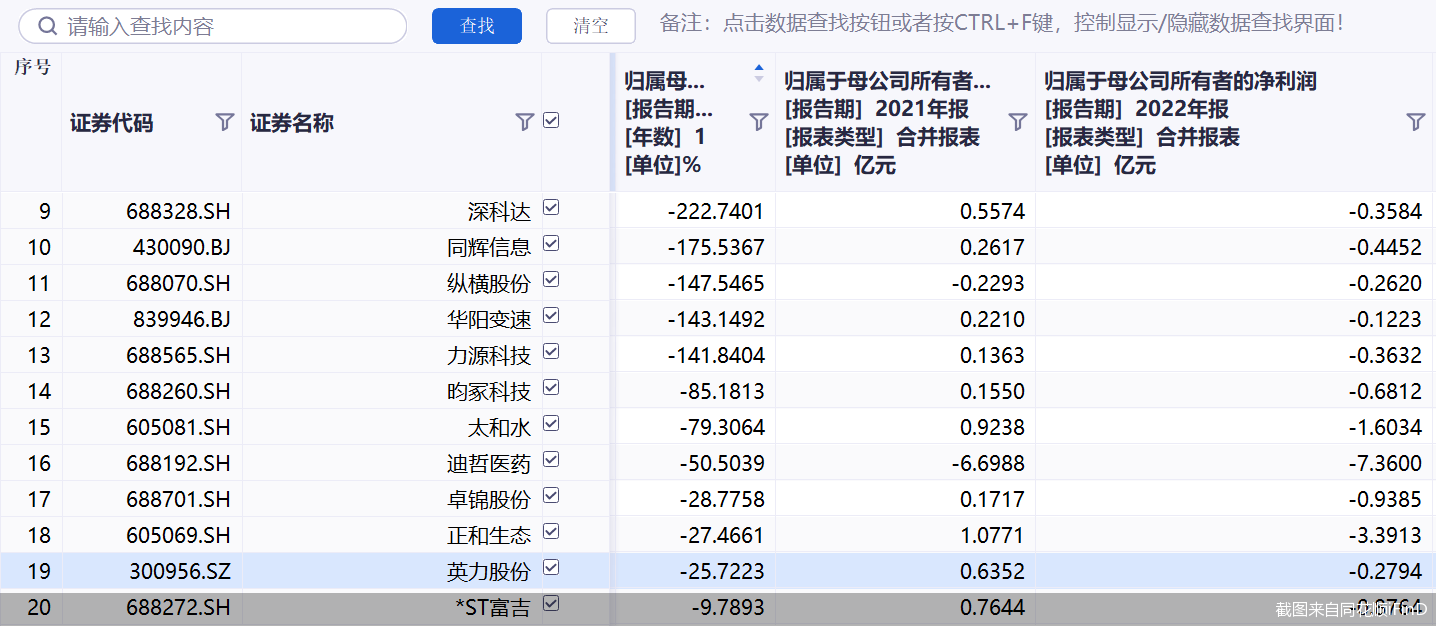1436x626 pixels.
Task: Click the 2022 value -3.3913
Action: click(x=1385, y=535)
